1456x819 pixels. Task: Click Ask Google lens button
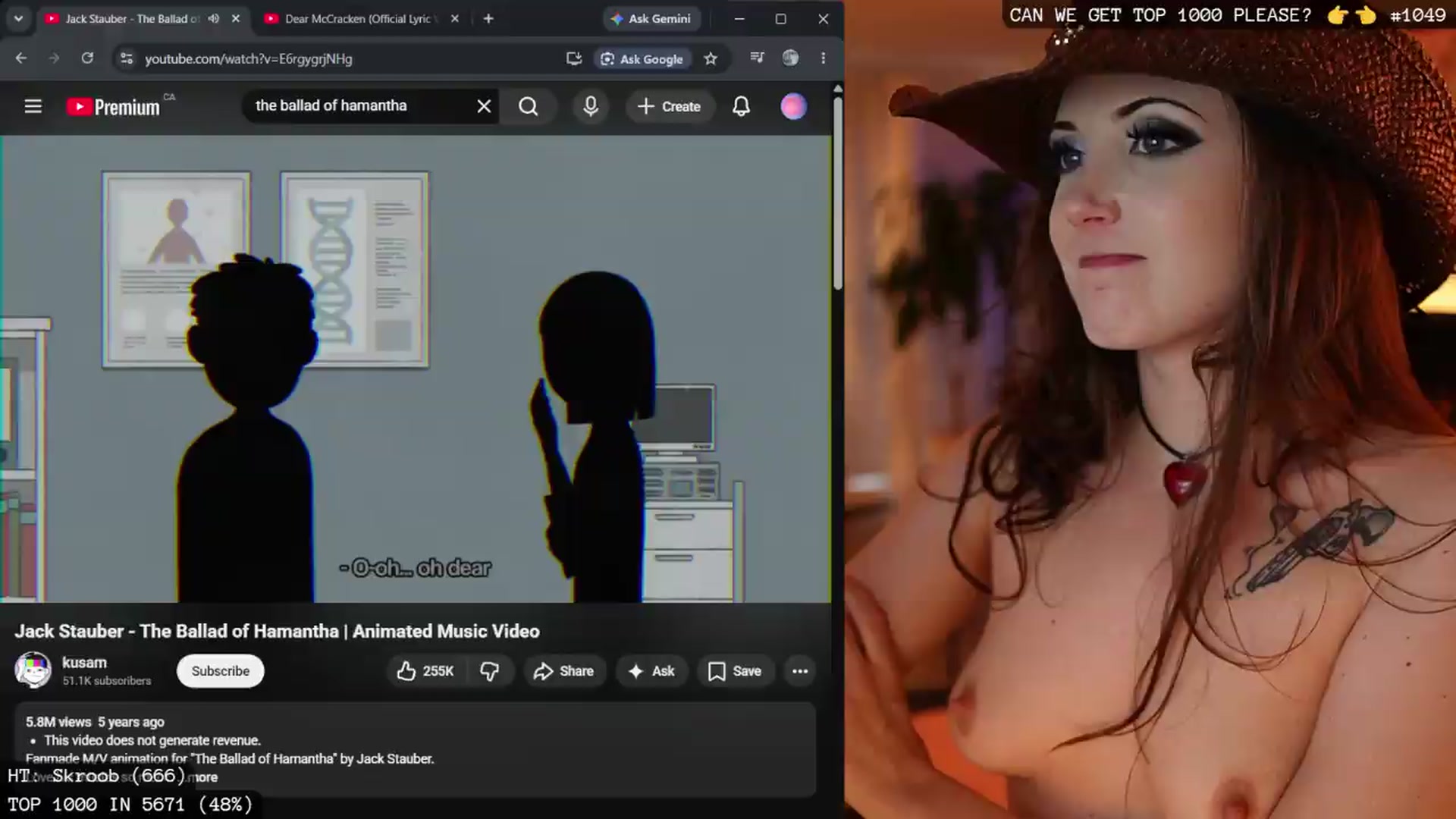click(x=642, y=58)
